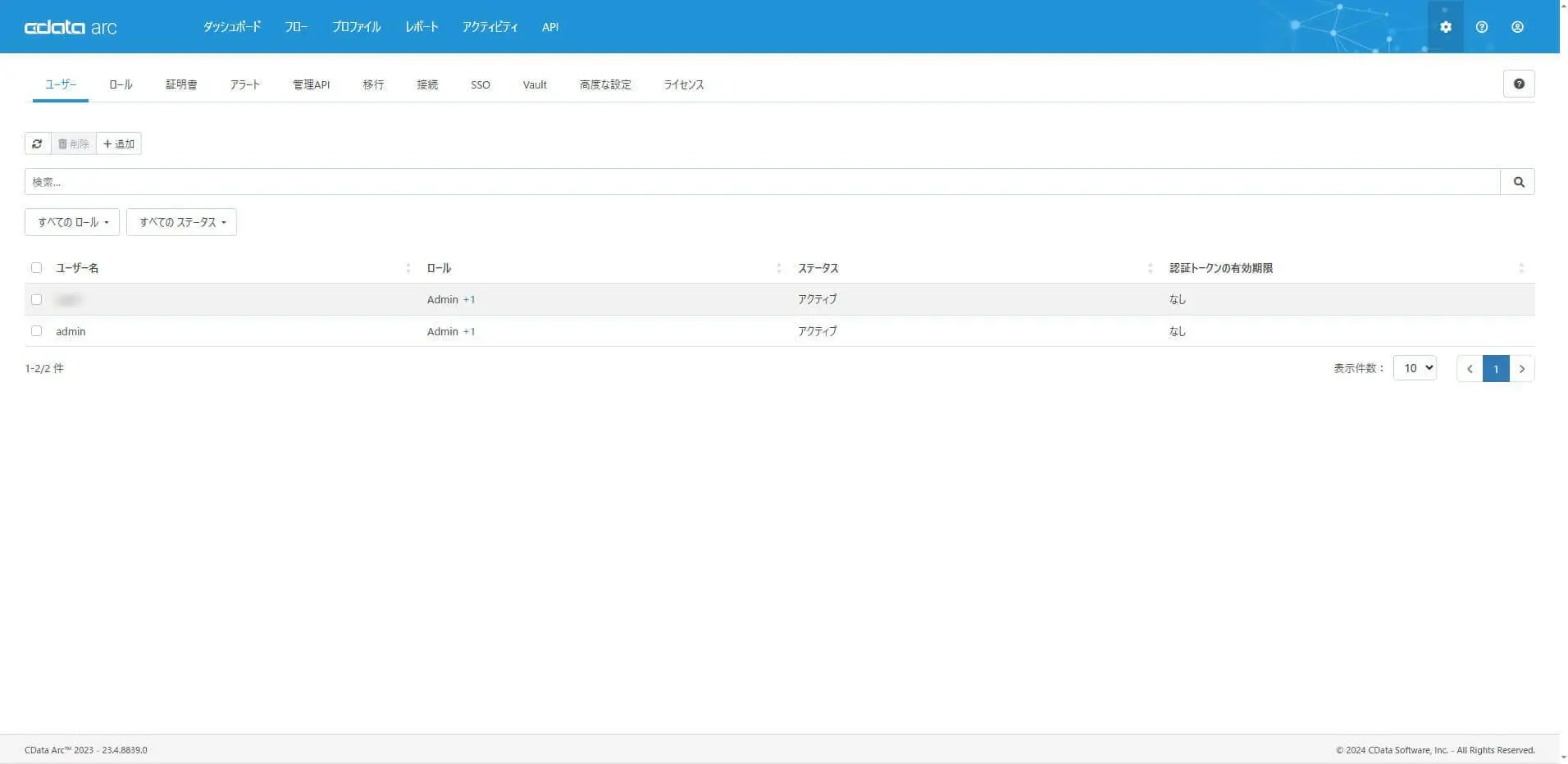Switch to the 管理API tab
This screenshot has width=1568, height=764.
[x=311, y=84]
